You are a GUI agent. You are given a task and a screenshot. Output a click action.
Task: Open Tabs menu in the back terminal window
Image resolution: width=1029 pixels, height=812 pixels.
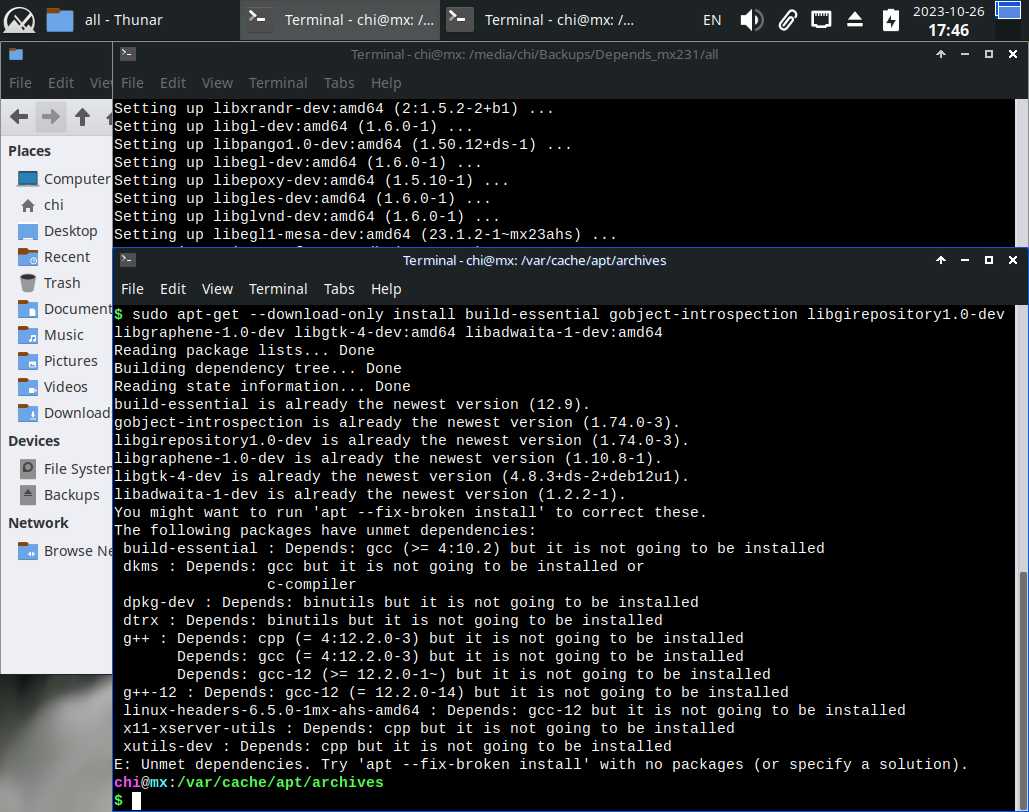(x=339, y=83)
